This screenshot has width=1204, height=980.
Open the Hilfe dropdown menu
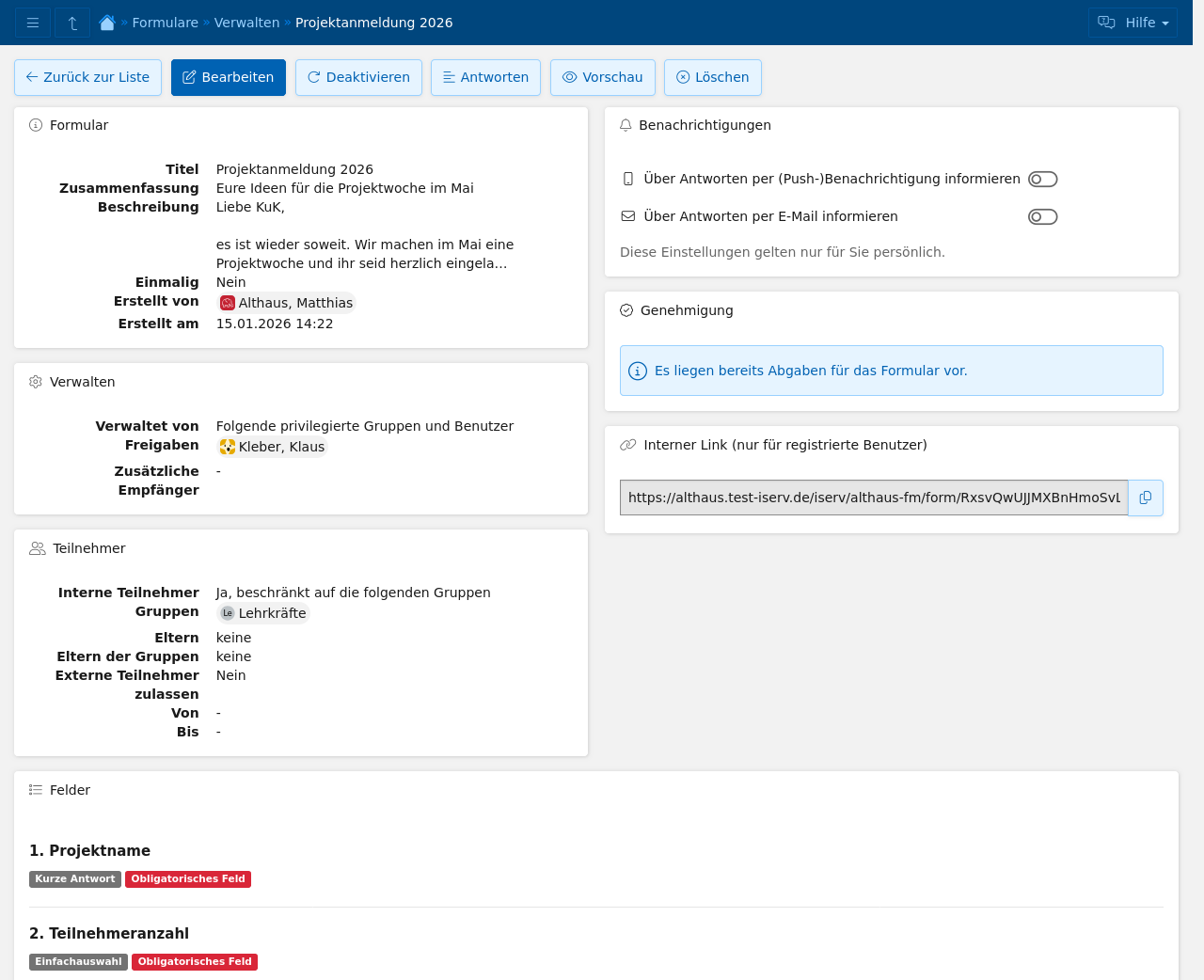click(x=1133, y=23)
